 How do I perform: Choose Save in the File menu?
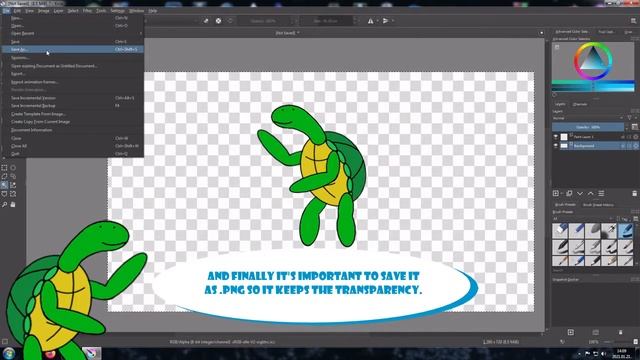point(73,42)
